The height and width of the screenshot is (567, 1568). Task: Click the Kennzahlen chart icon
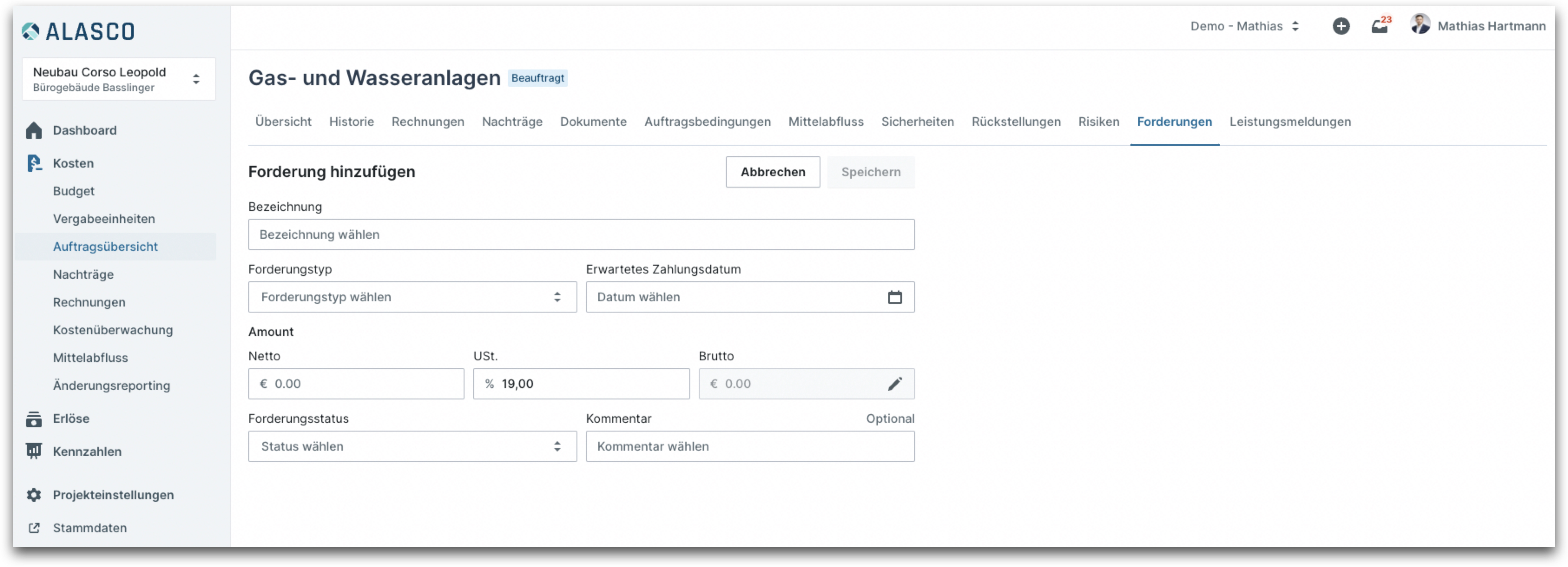tap(34, 451)
